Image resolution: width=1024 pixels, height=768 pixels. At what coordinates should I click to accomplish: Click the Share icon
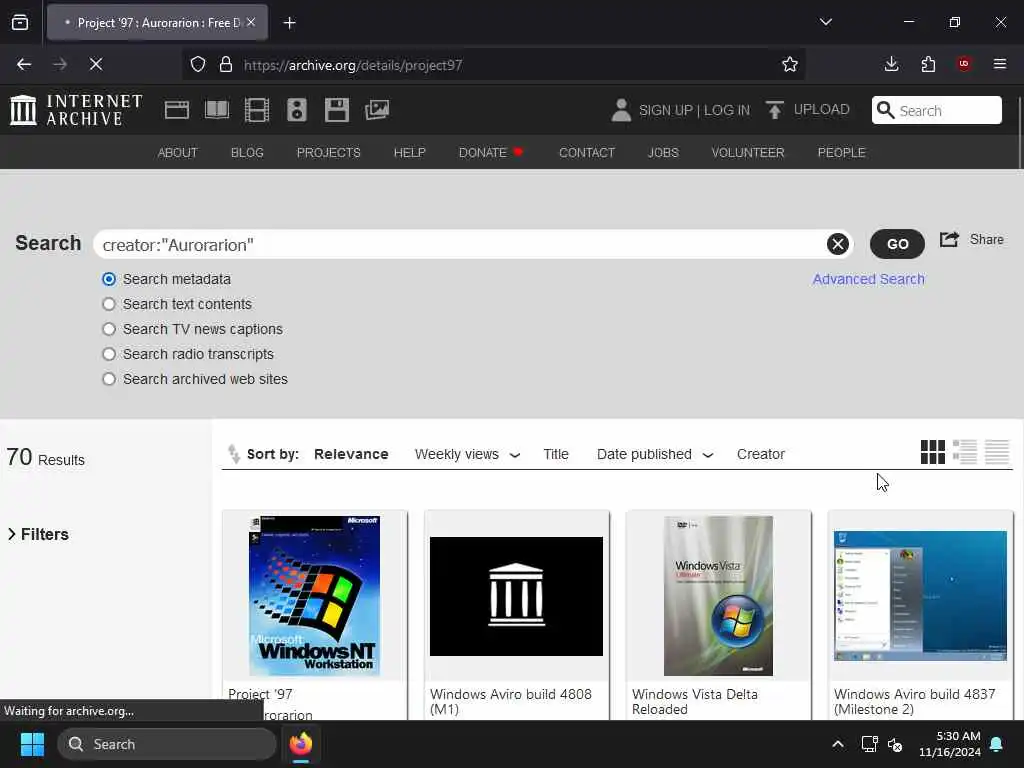950,240
